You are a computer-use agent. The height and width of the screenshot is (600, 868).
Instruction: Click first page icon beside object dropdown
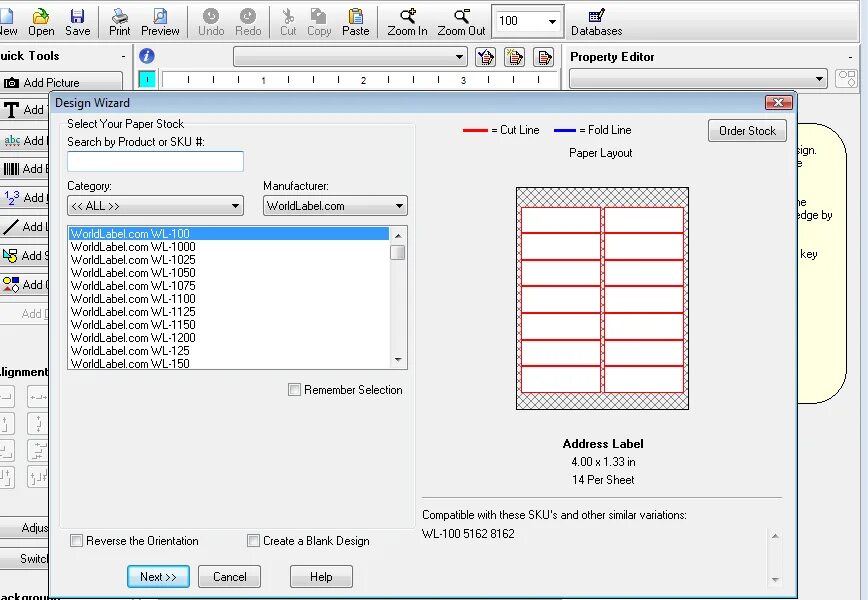(x=485, y=57)
